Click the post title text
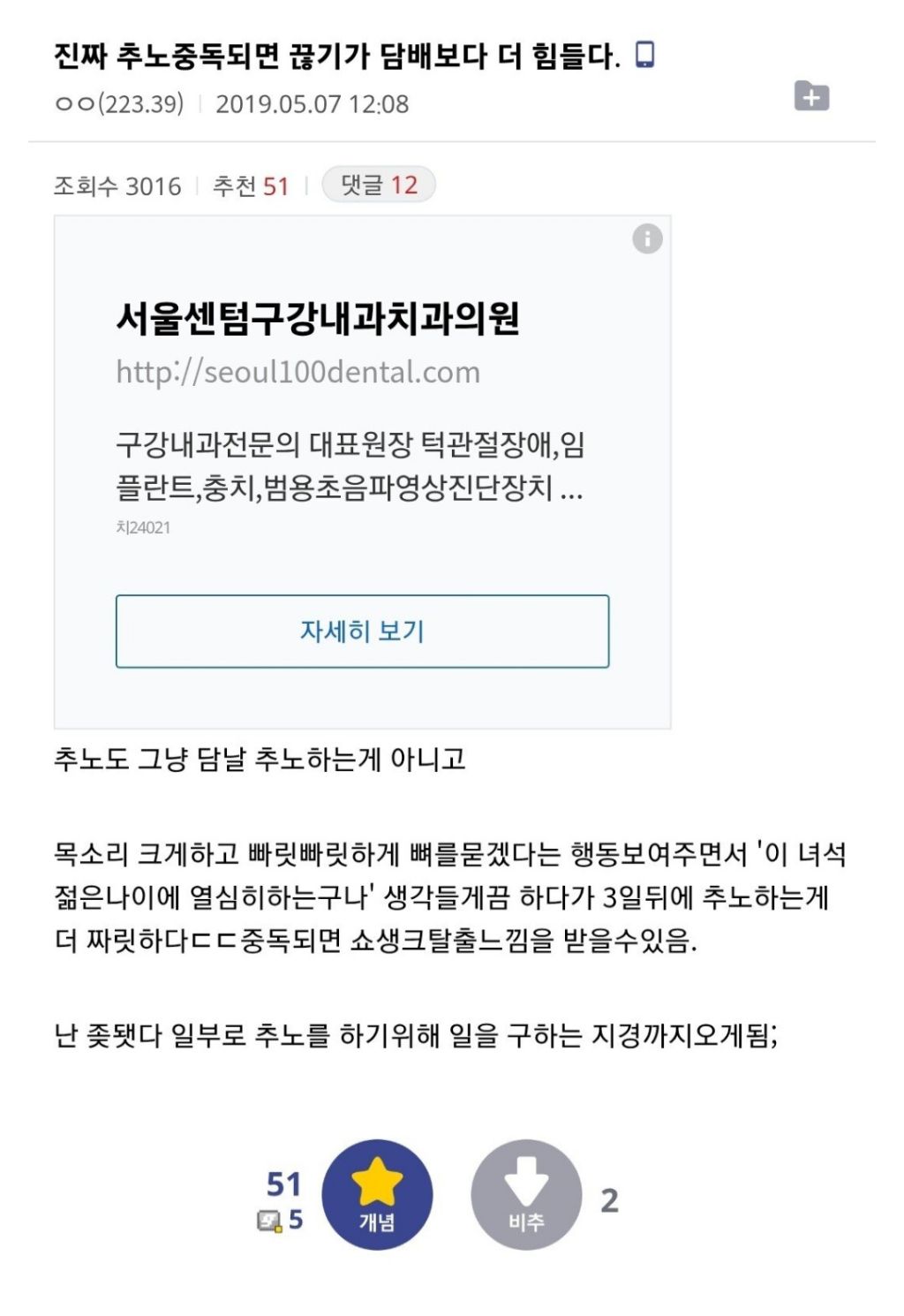 point(337,57)
